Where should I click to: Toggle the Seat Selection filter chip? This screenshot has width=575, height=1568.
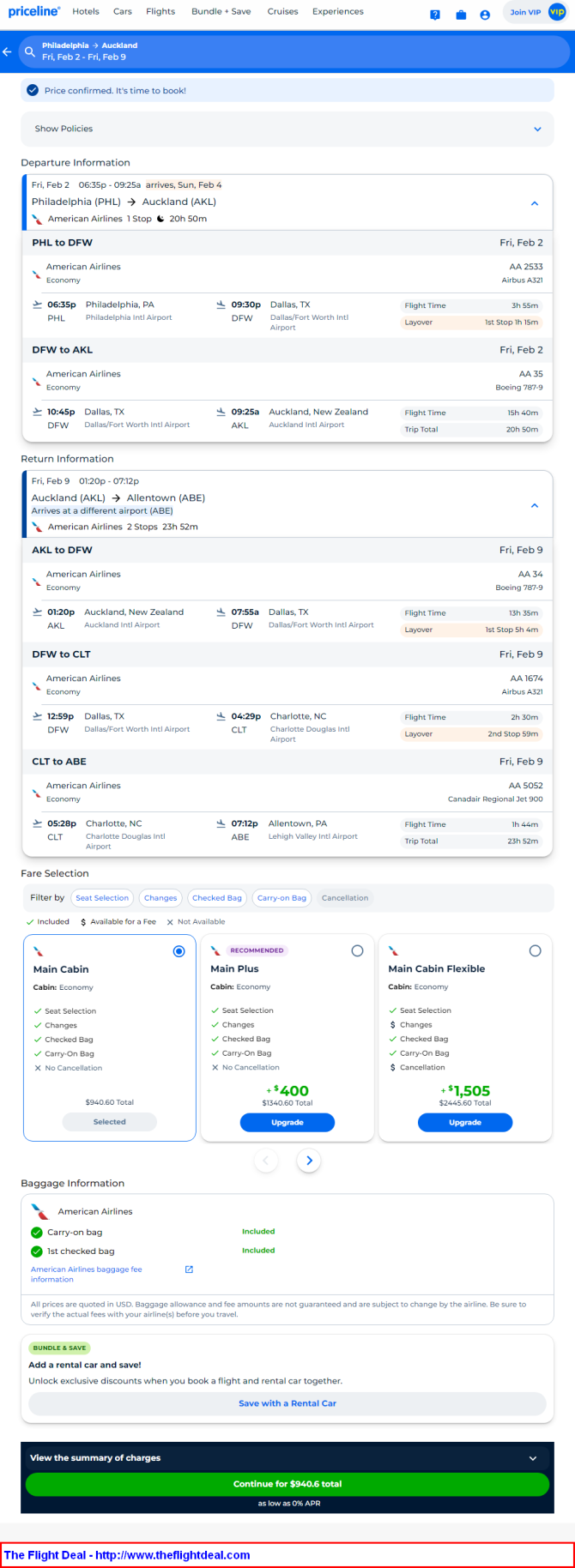click(102, 898)
